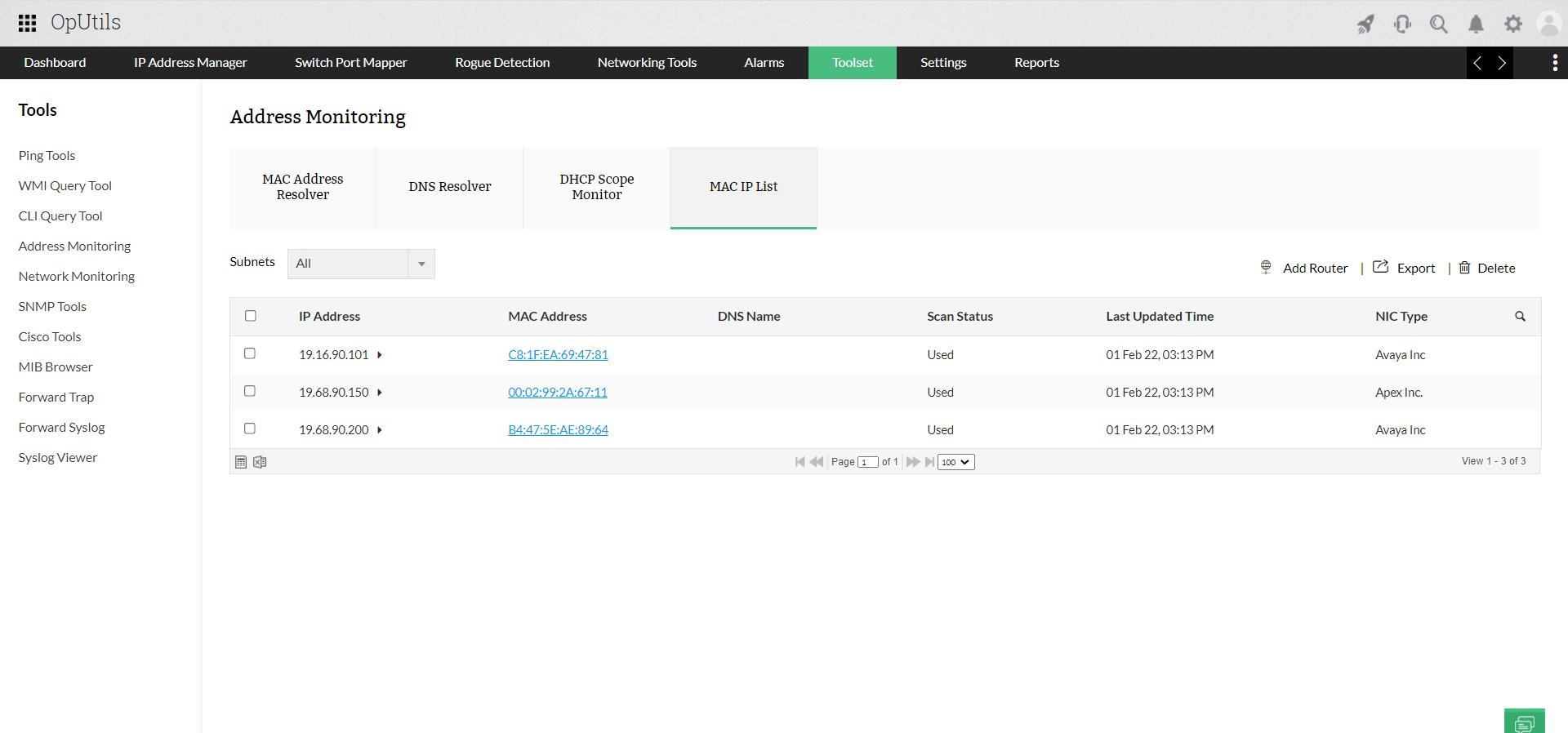1568x733 pixels.
Task: Open the settings gear icon
Action: click(1513, 24)
